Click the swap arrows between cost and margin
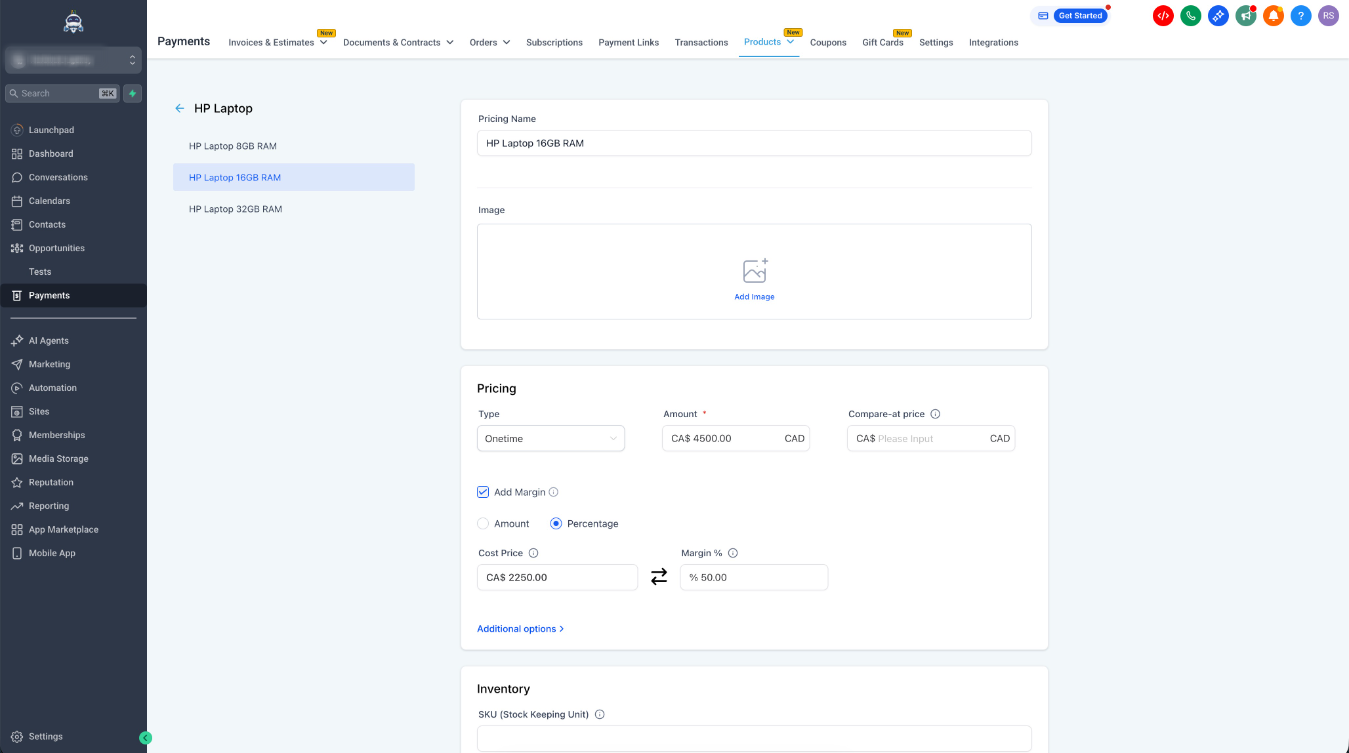The width and height of the screenshot is (1349, 753). coord(659,577)
